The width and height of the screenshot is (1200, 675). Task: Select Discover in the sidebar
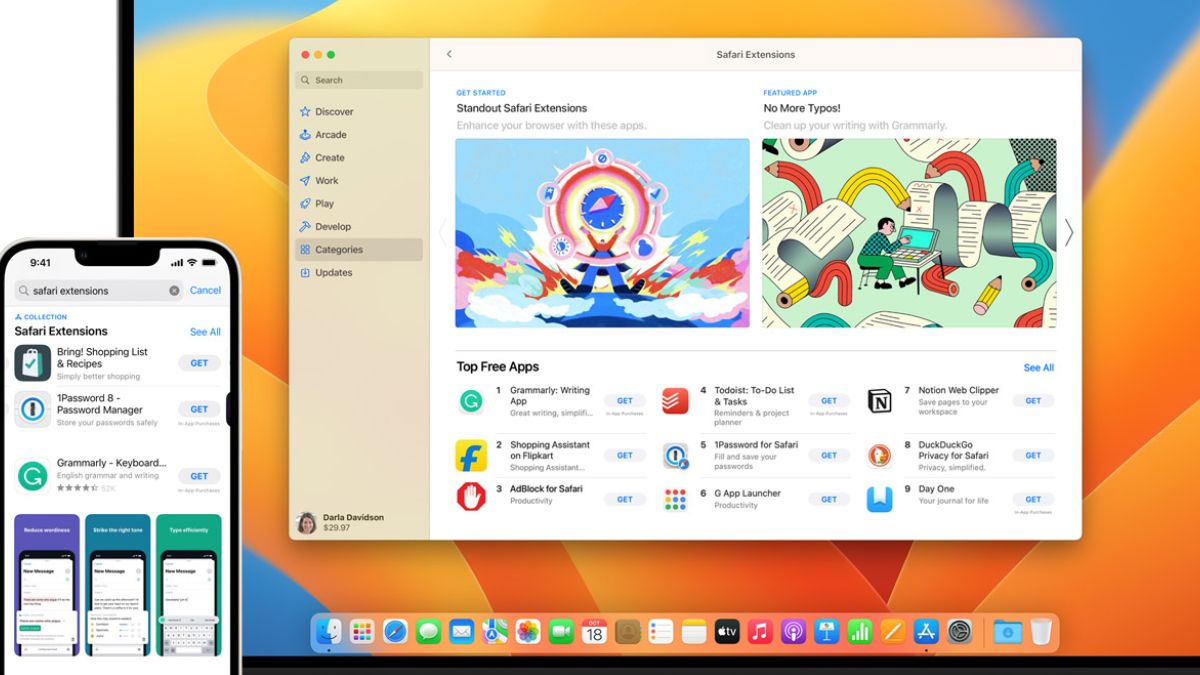coord(334,112)
